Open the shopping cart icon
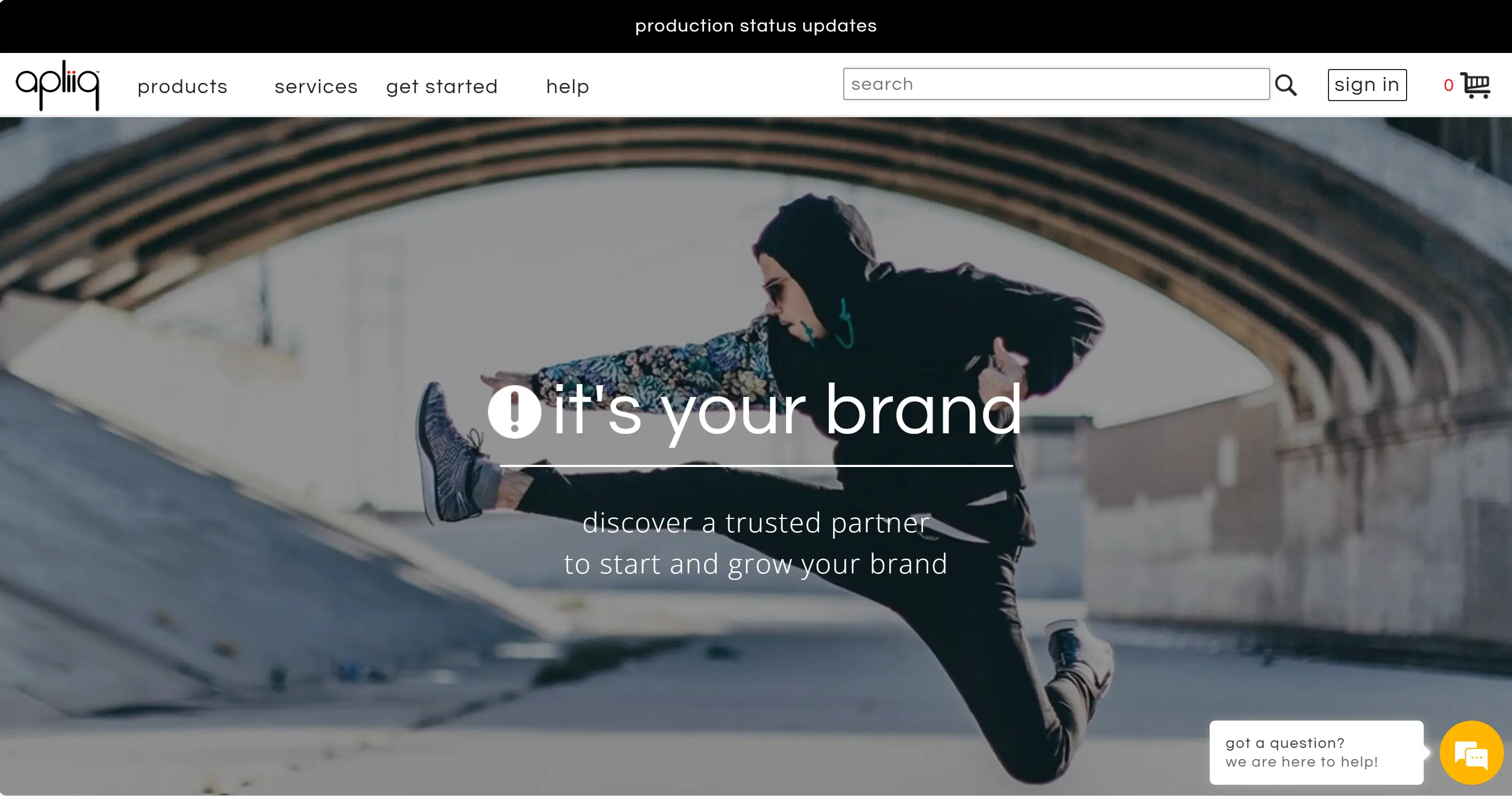Screen dimensions: 1512x796 click(x=1475, y=86)
